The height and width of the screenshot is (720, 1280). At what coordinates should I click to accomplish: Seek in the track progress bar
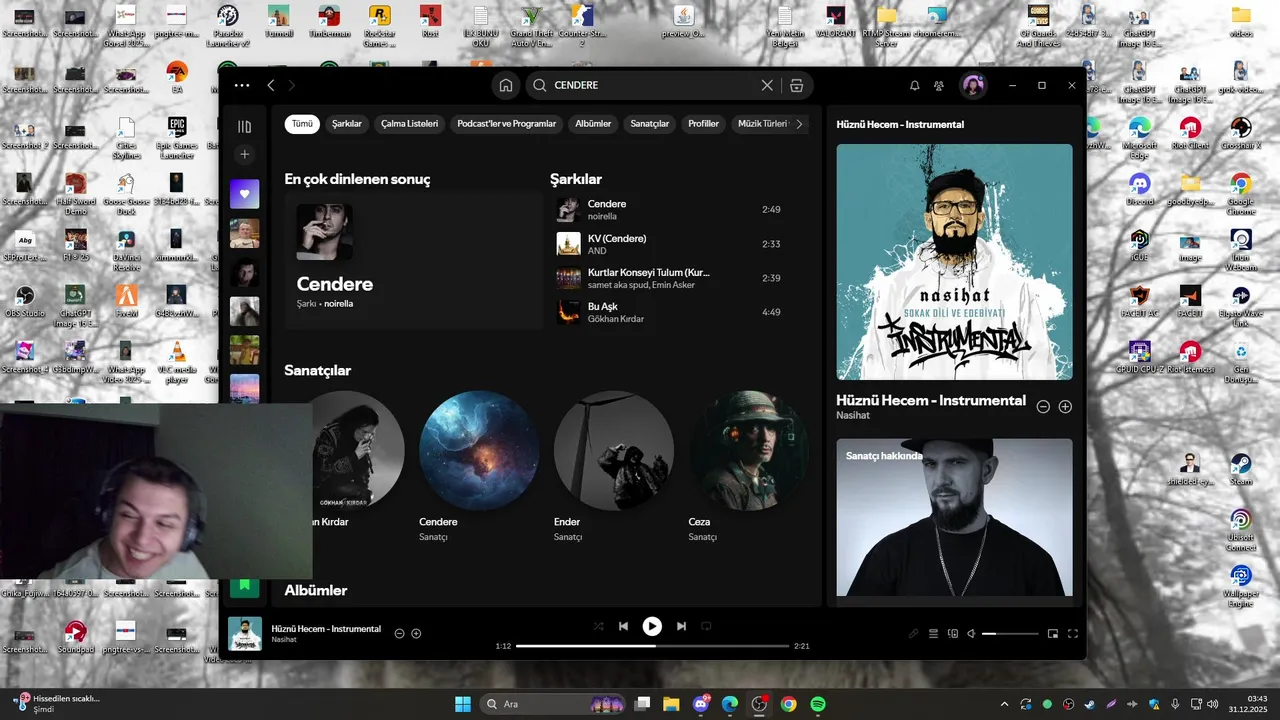(653, 646)
